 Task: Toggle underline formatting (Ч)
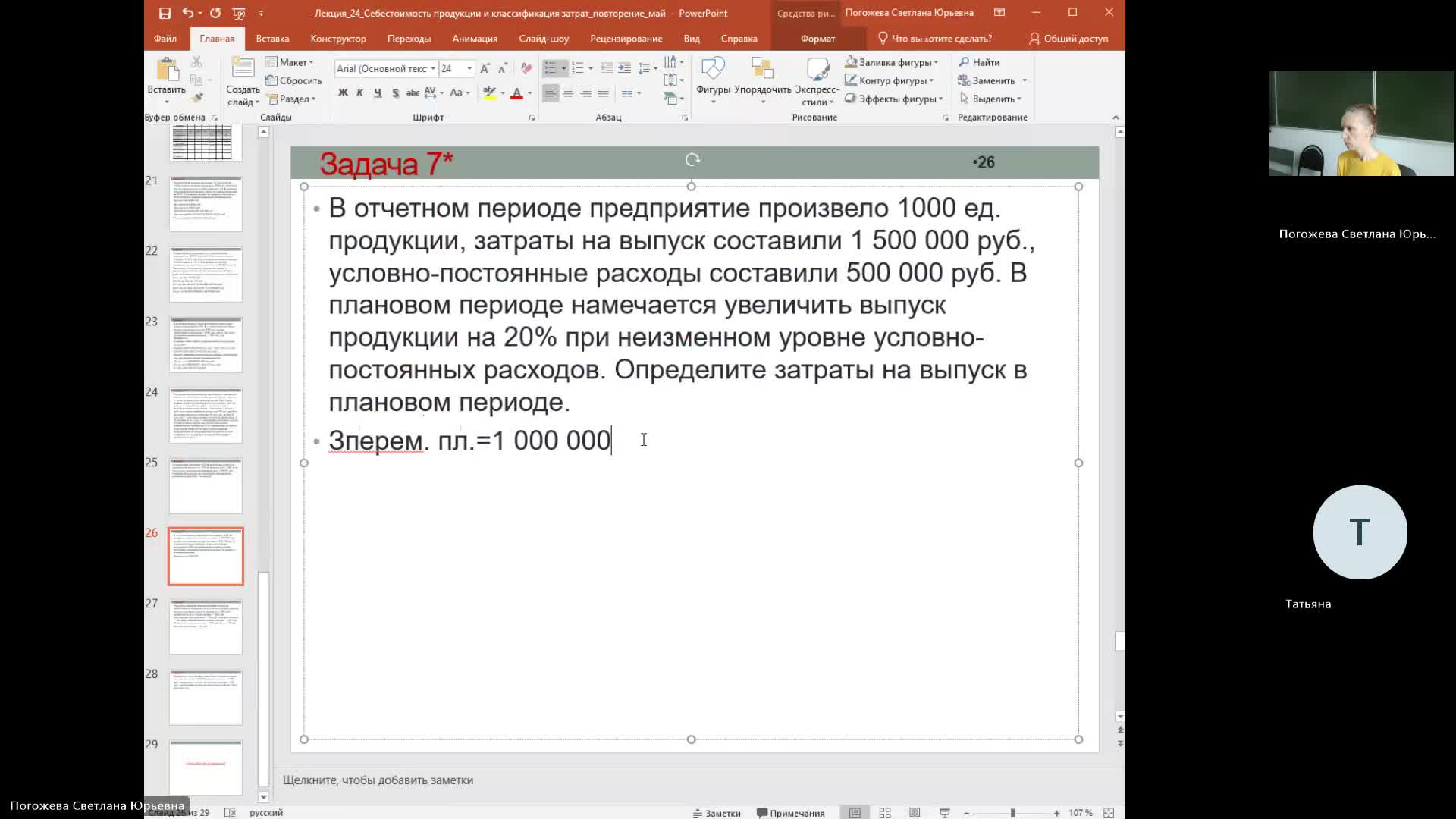click(378, 93)
